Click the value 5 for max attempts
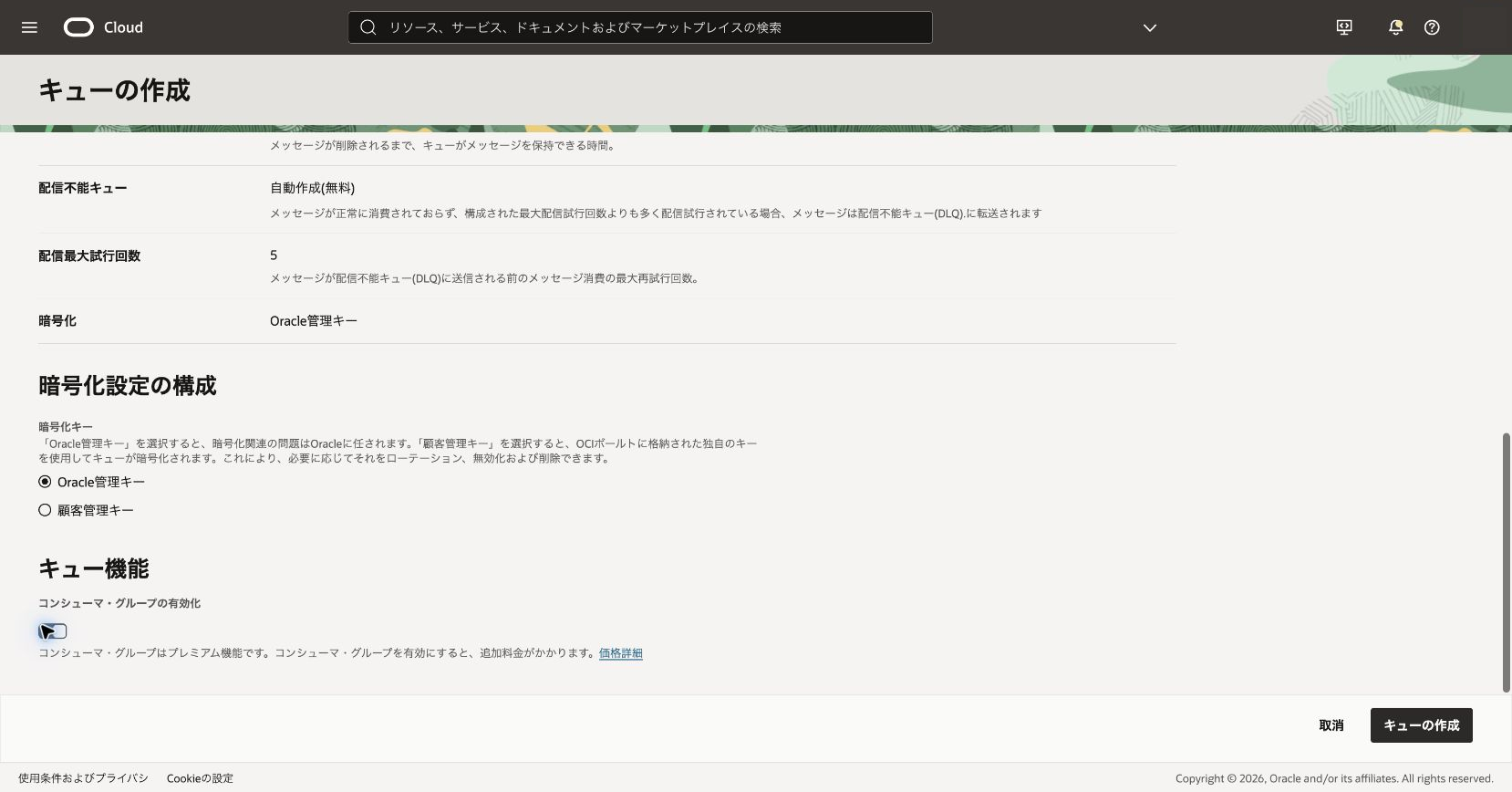This screenshot has width=1512, height=792. [274, 255]
